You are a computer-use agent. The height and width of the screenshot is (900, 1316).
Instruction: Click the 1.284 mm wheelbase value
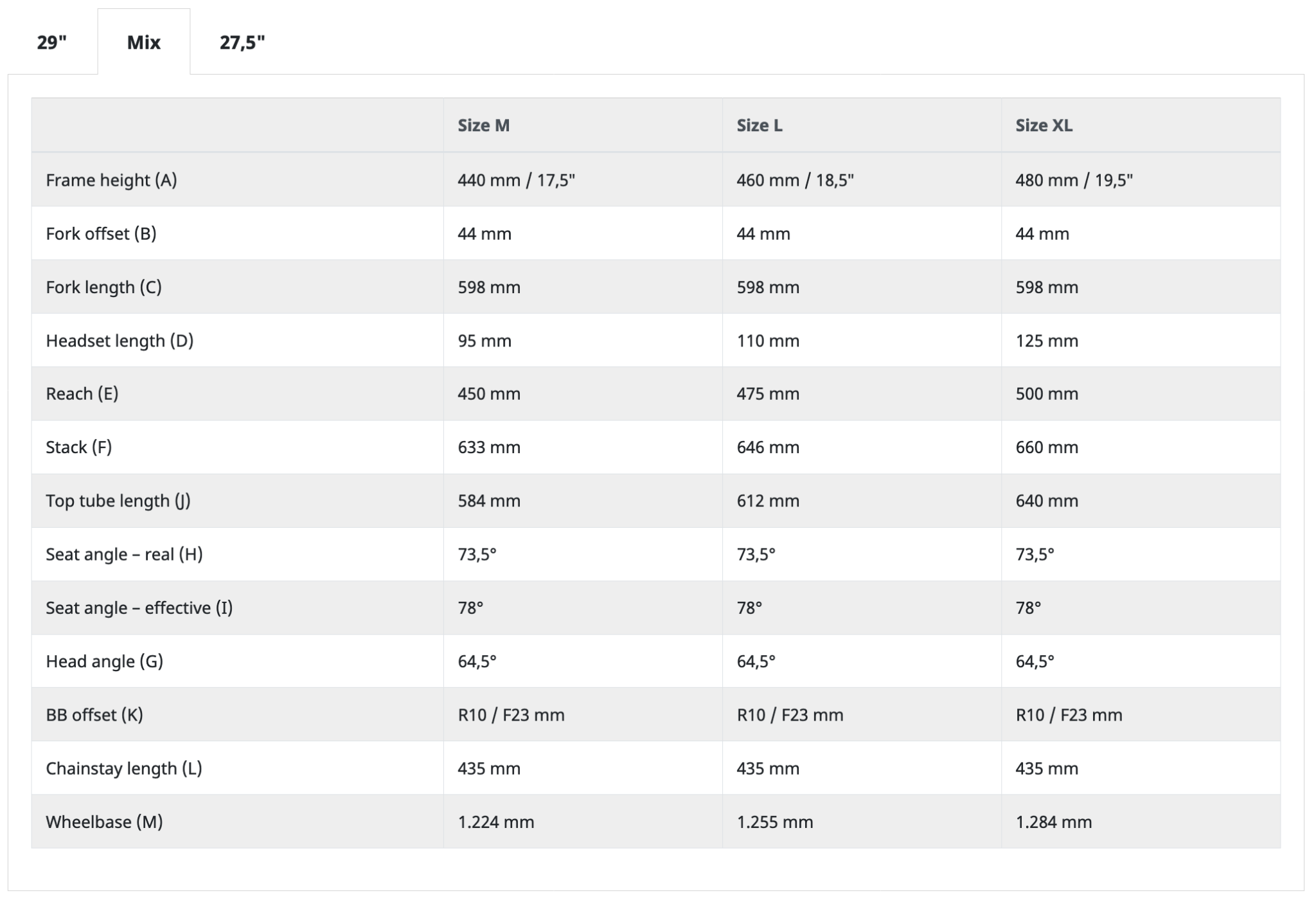point(1053,822)
